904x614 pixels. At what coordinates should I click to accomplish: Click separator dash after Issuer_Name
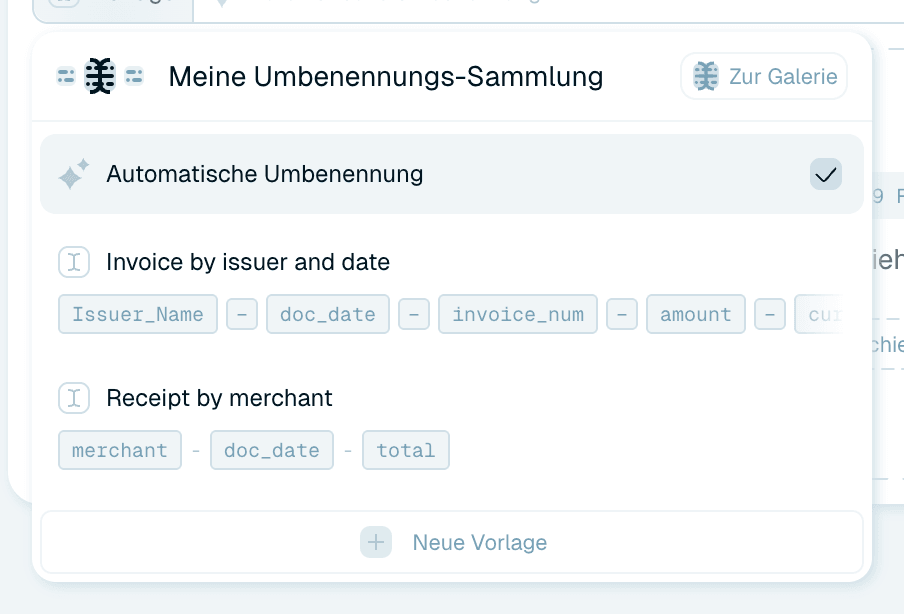pos(242,314)
